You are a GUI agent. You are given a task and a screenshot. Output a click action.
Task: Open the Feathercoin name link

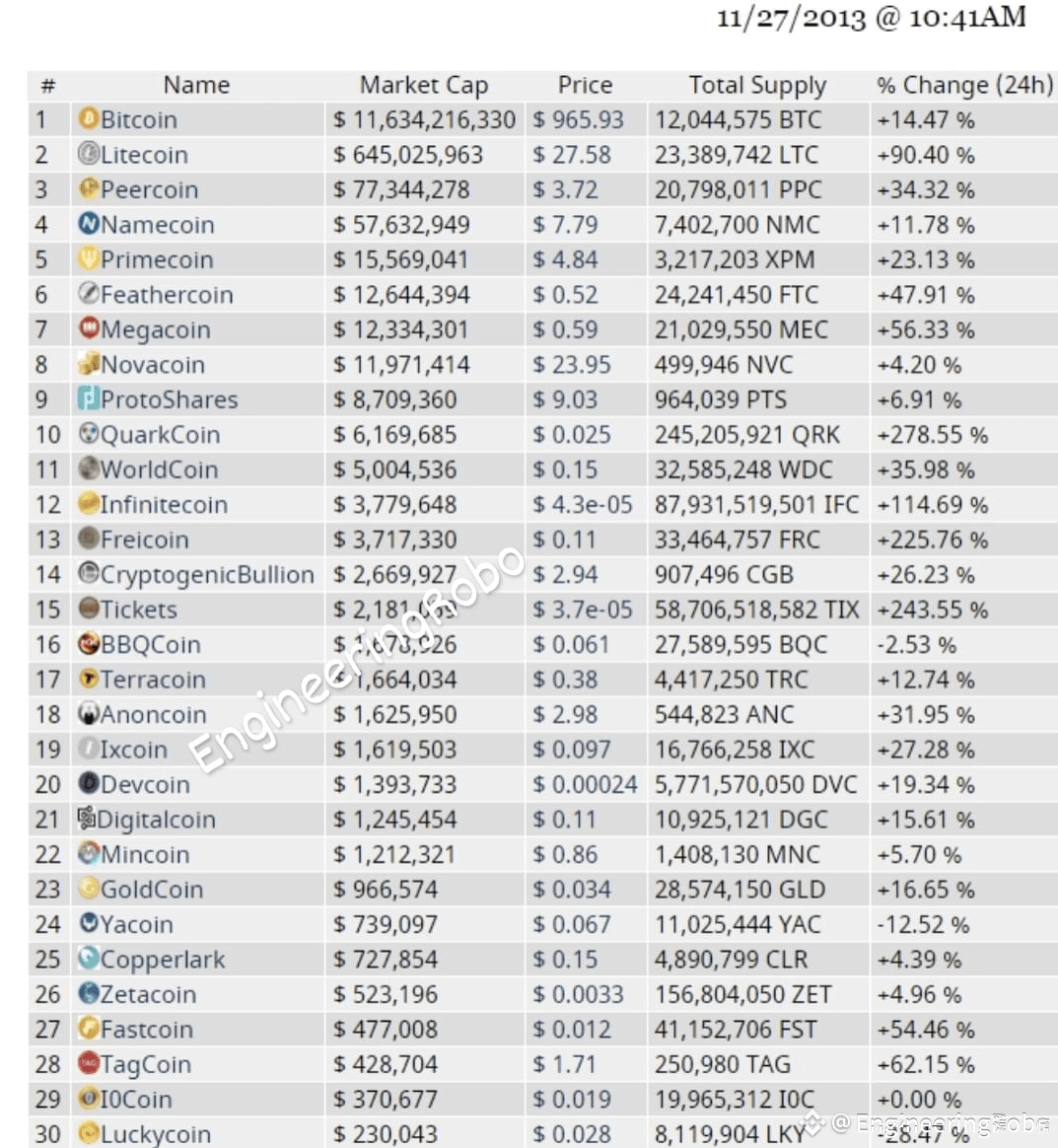(x=167, y=295)
